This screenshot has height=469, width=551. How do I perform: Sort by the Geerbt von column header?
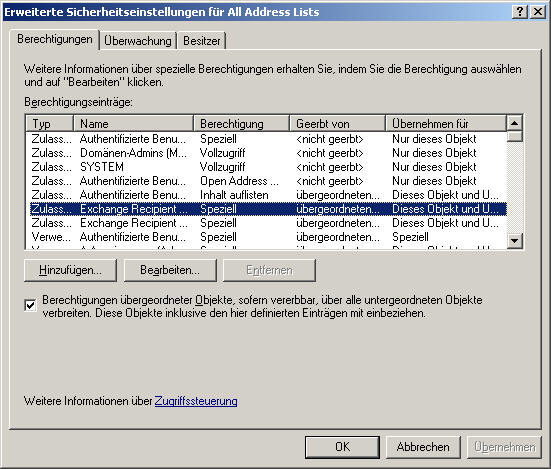[337, 124]
